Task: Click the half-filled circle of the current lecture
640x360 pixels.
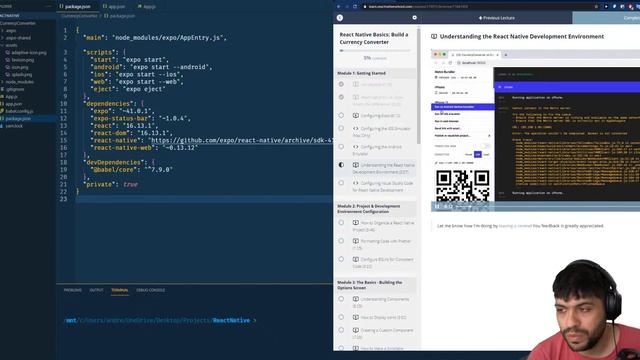Action: 341,165
